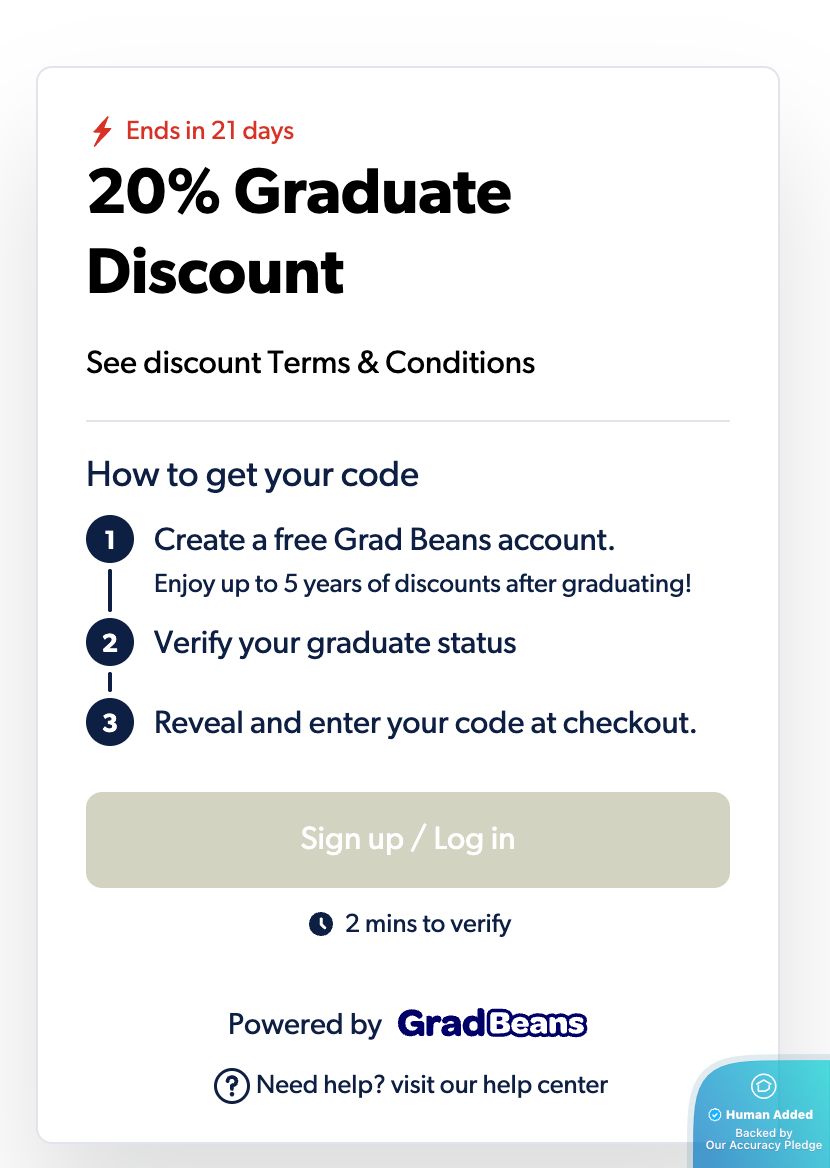Click the step 3 number circle
The image size is (830, 1168).
(x=110, y=722)
